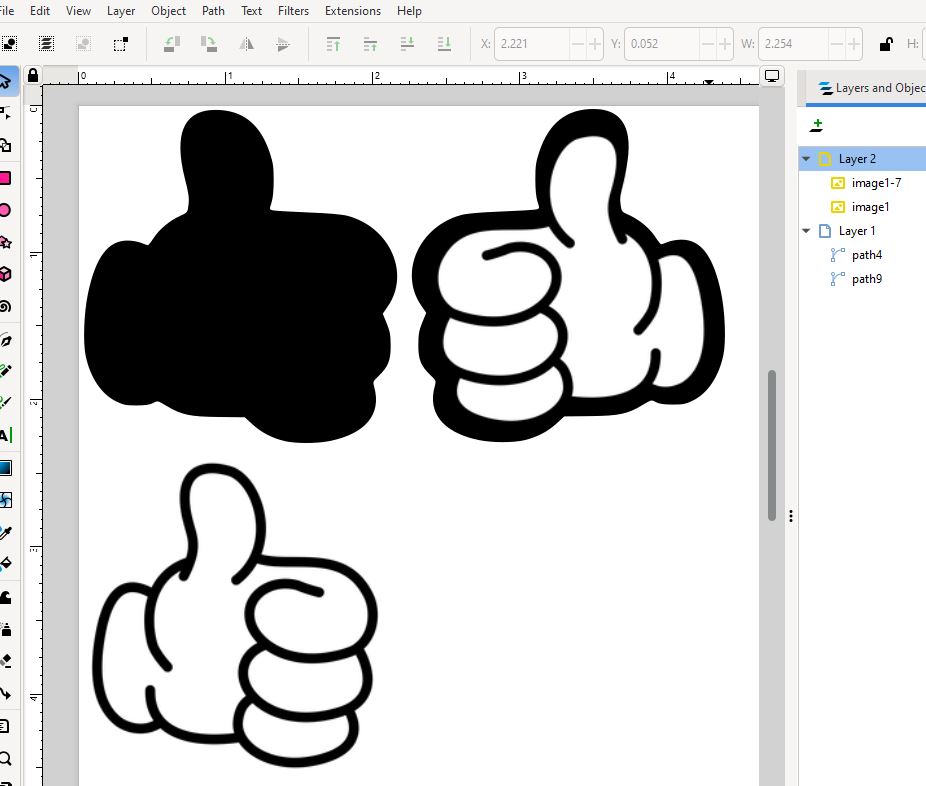This screenshot has height=786, width=926.
Task: Open the panel options three-dot menu
Action: click(x=791, y=516)
